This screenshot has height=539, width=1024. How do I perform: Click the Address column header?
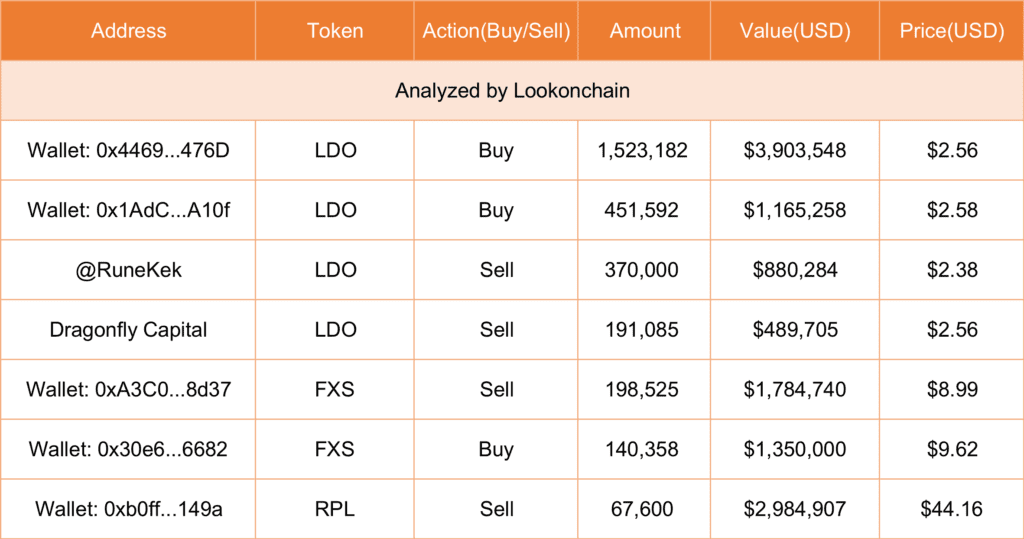click(x=128, y=31)
